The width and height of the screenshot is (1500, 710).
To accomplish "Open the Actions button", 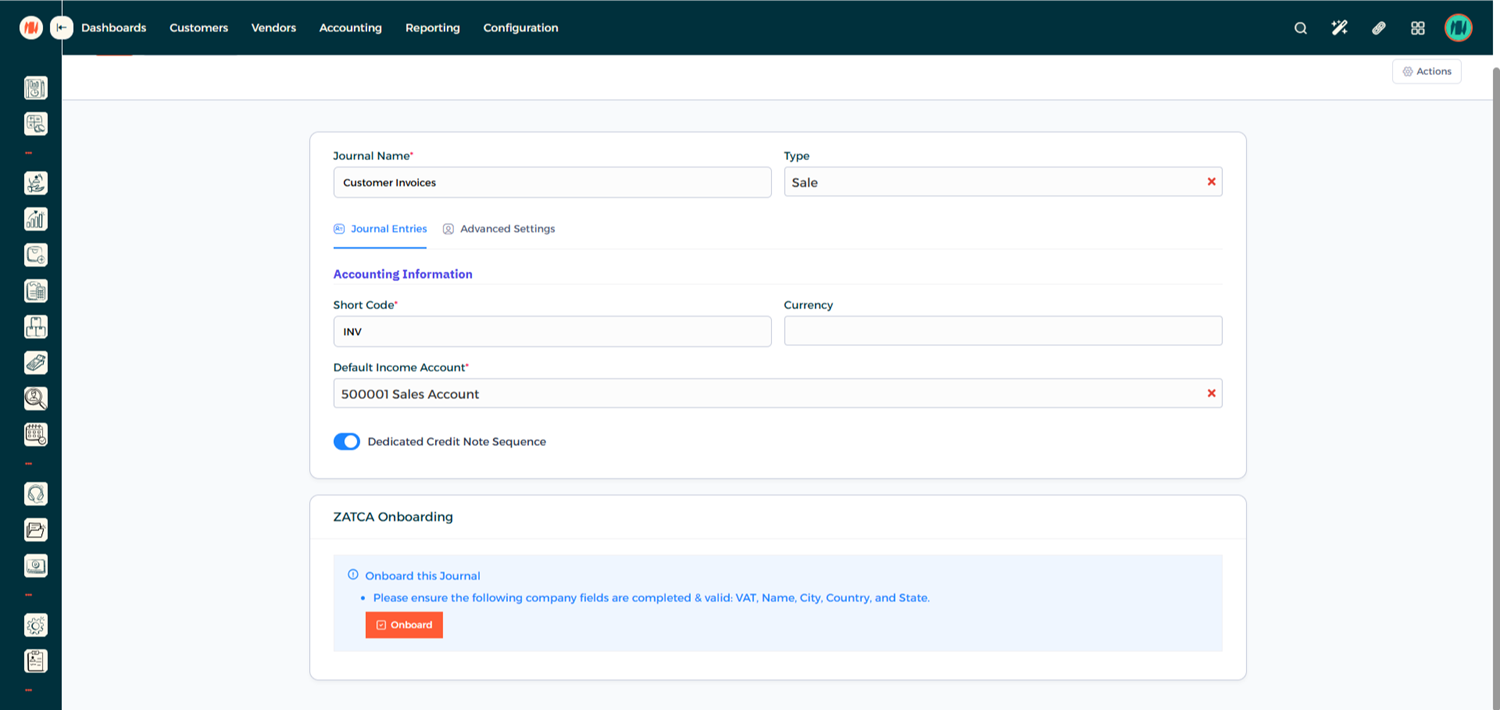I will (x=1426, y=72).
